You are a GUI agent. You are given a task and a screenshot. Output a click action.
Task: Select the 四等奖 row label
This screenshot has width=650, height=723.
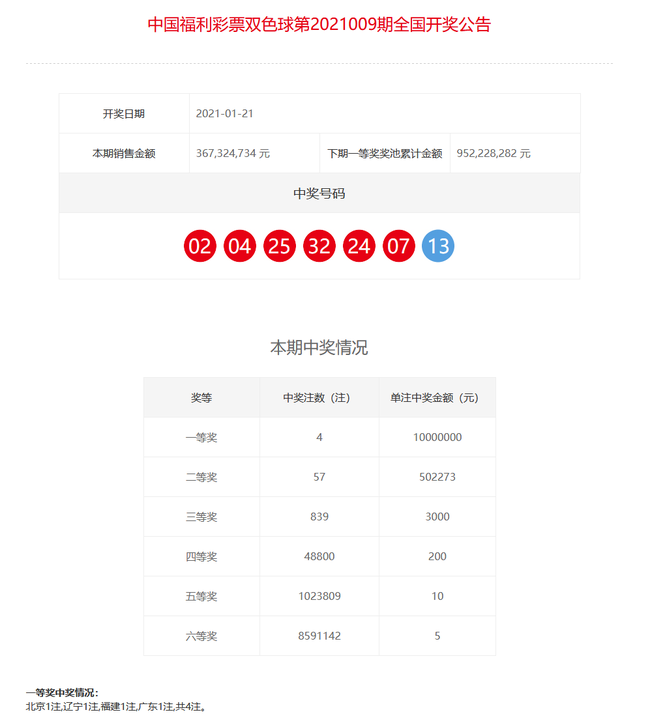(201, 557)
